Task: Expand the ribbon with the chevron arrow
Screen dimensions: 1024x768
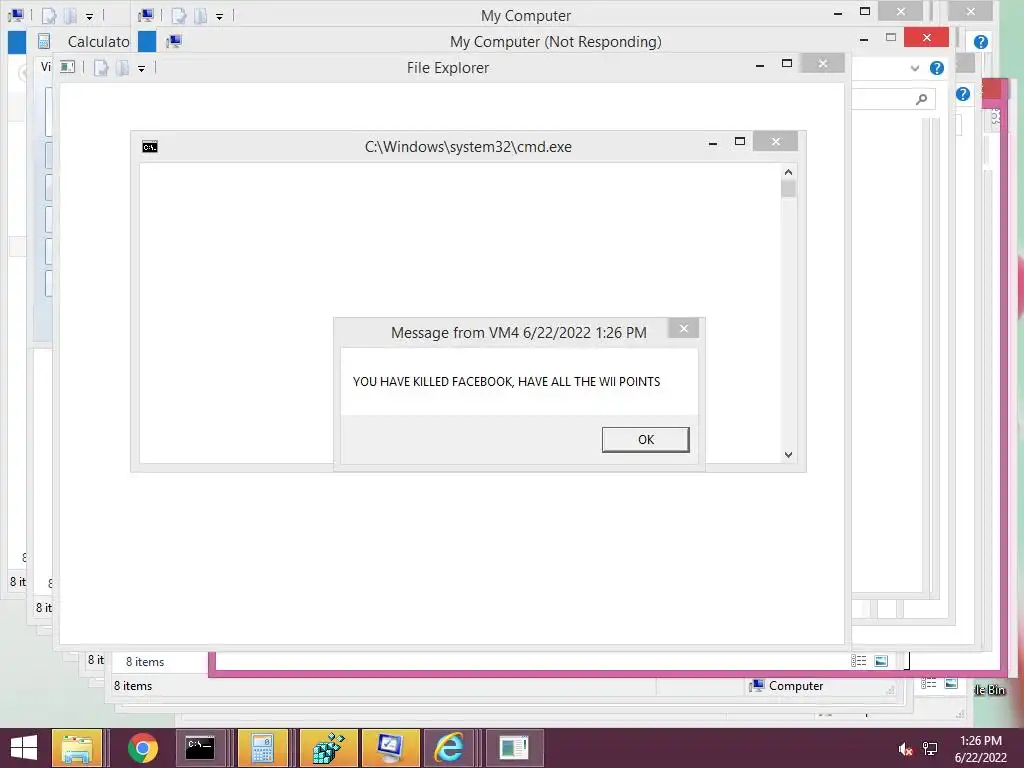Action: click(x=915, y=68)
